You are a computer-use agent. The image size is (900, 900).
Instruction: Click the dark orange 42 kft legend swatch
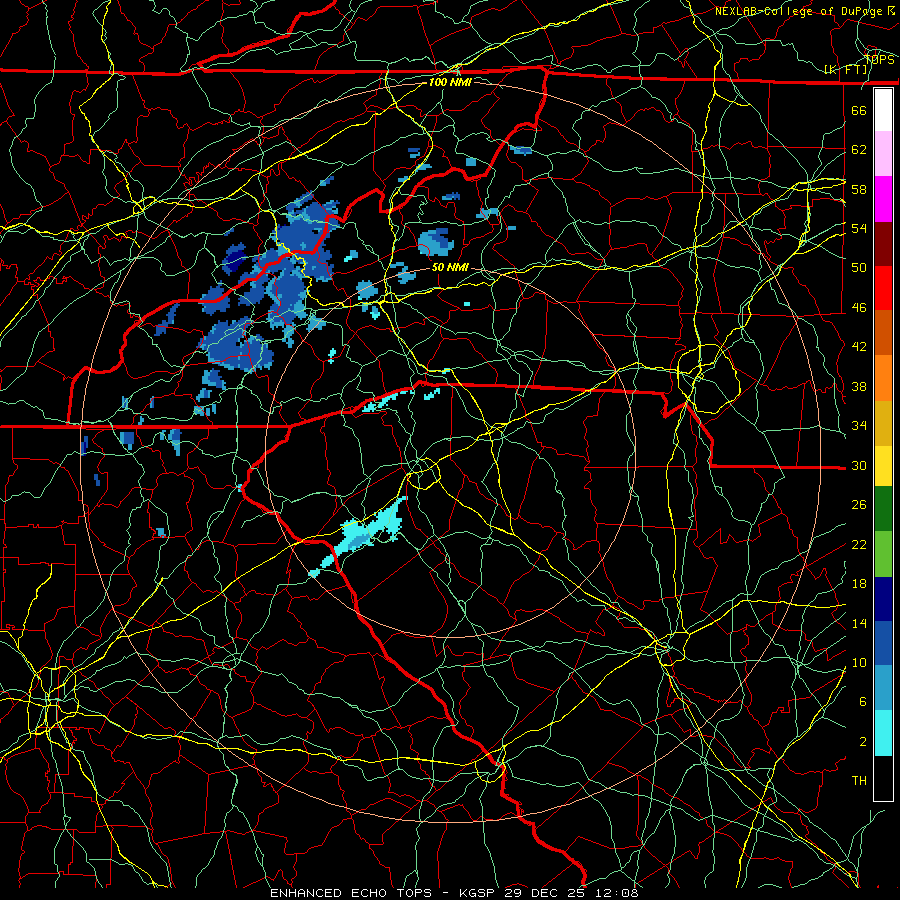pos(883,333)
